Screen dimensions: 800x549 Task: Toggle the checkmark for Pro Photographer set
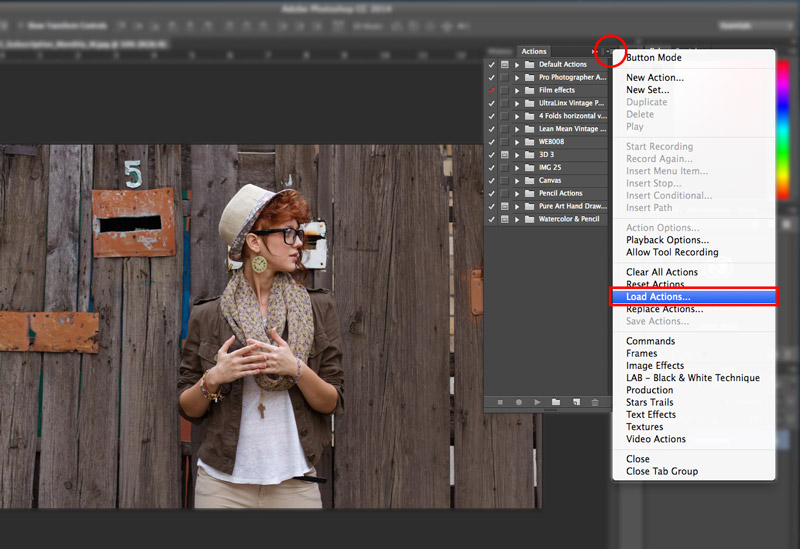[x=491, y=78]
